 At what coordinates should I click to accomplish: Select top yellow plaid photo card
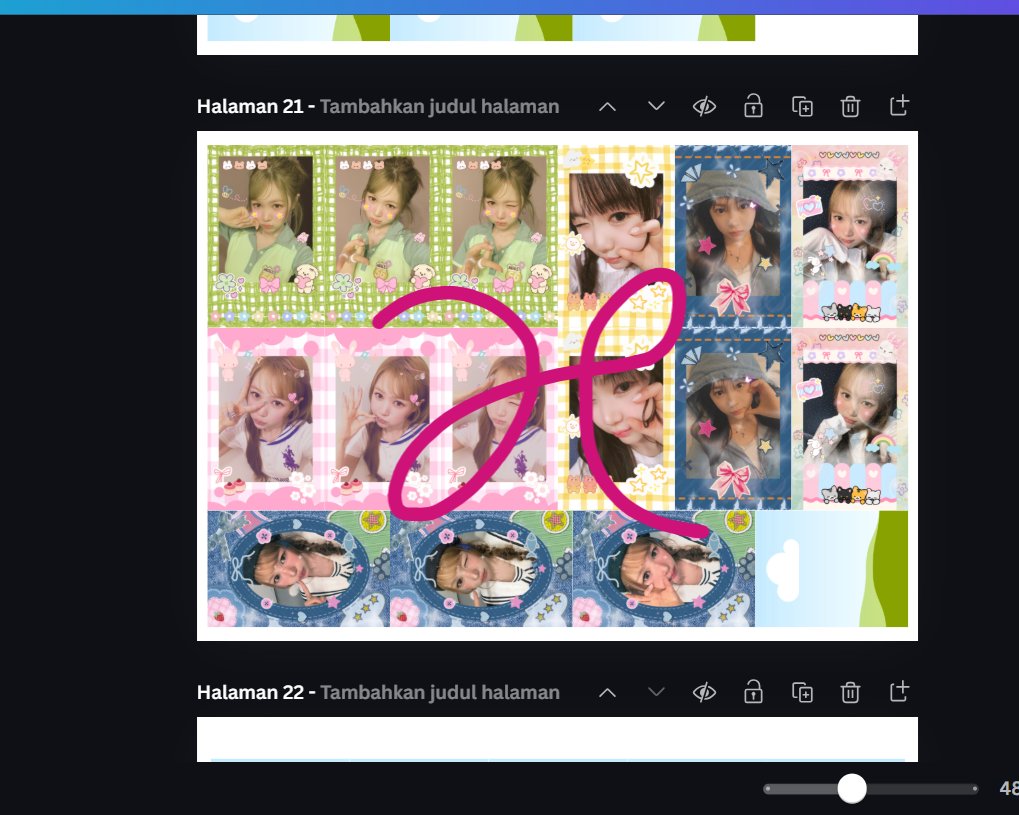[x=616, y=237]
